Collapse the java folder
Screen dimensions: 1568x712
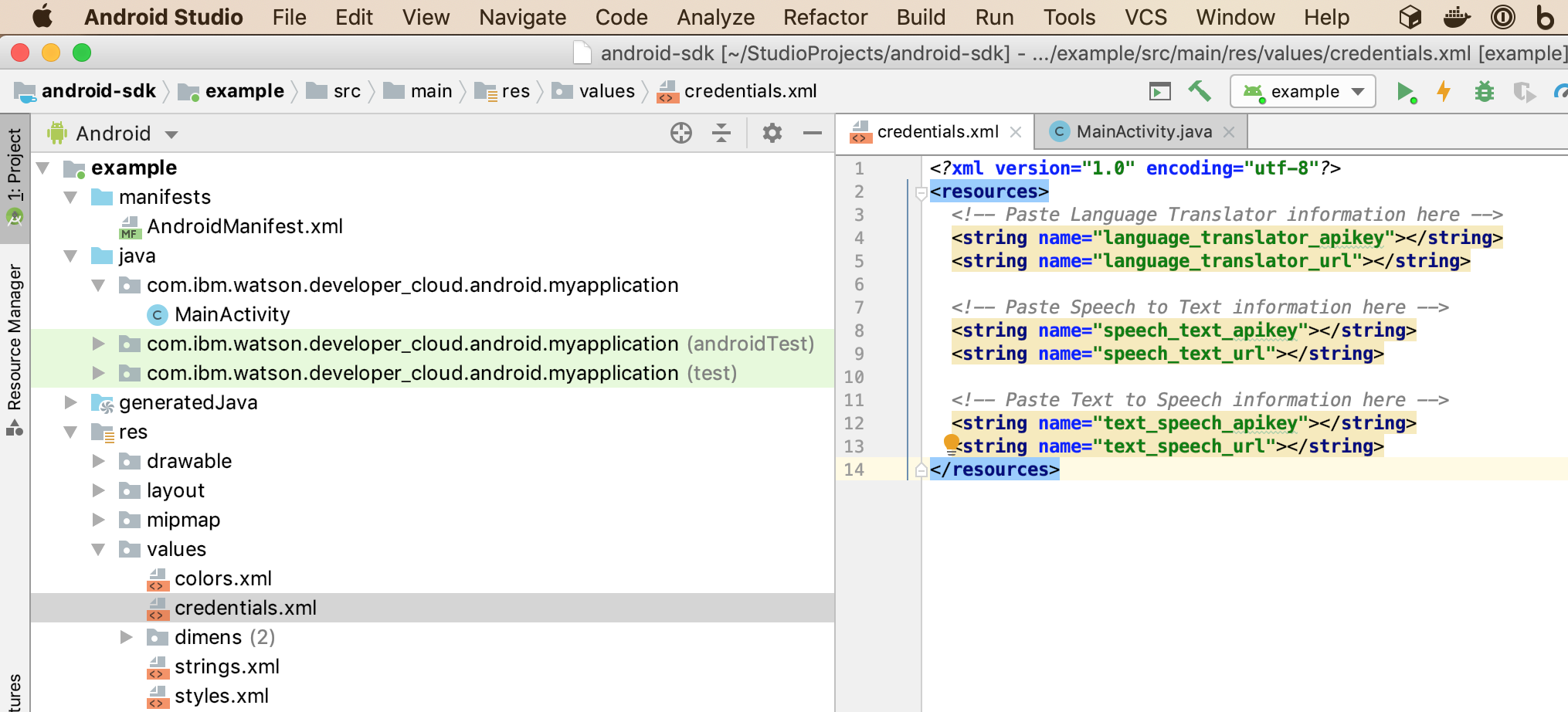pos(71,256)
